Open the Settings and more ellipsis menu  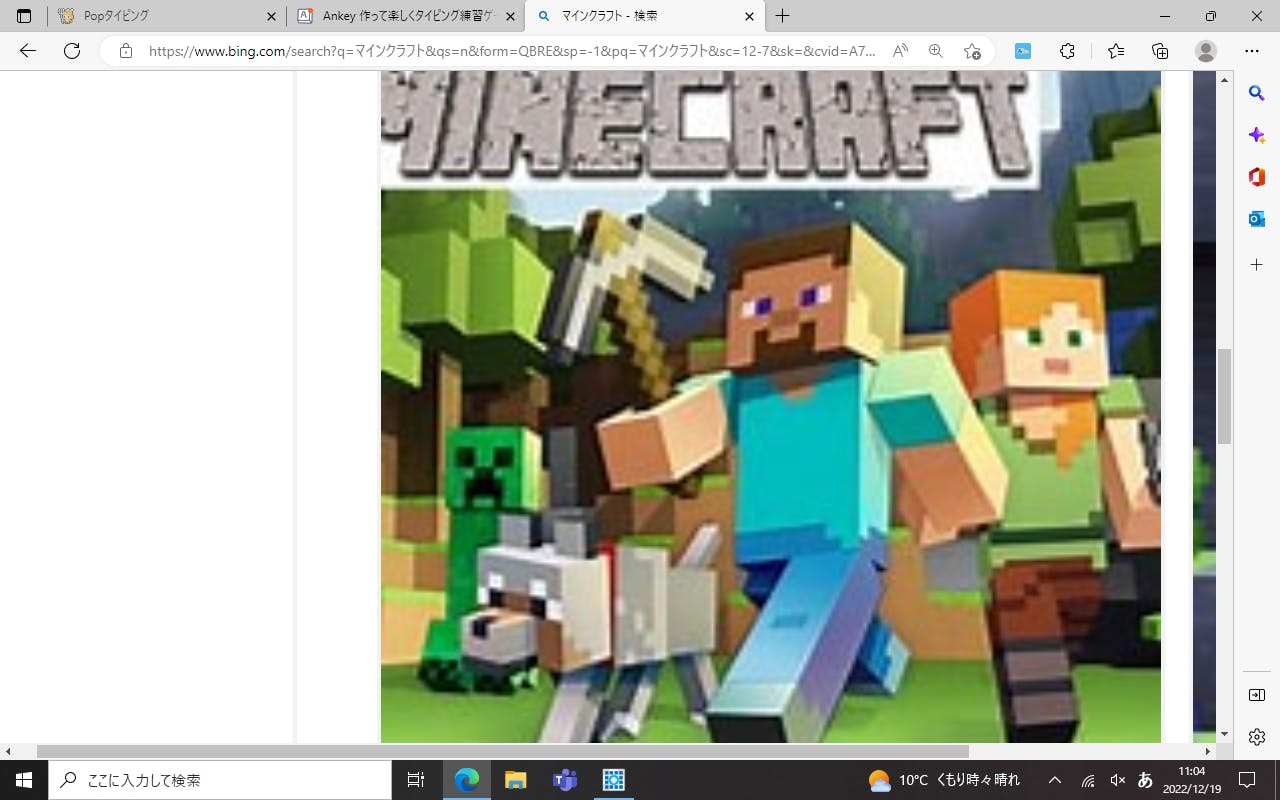(1252, 51)
